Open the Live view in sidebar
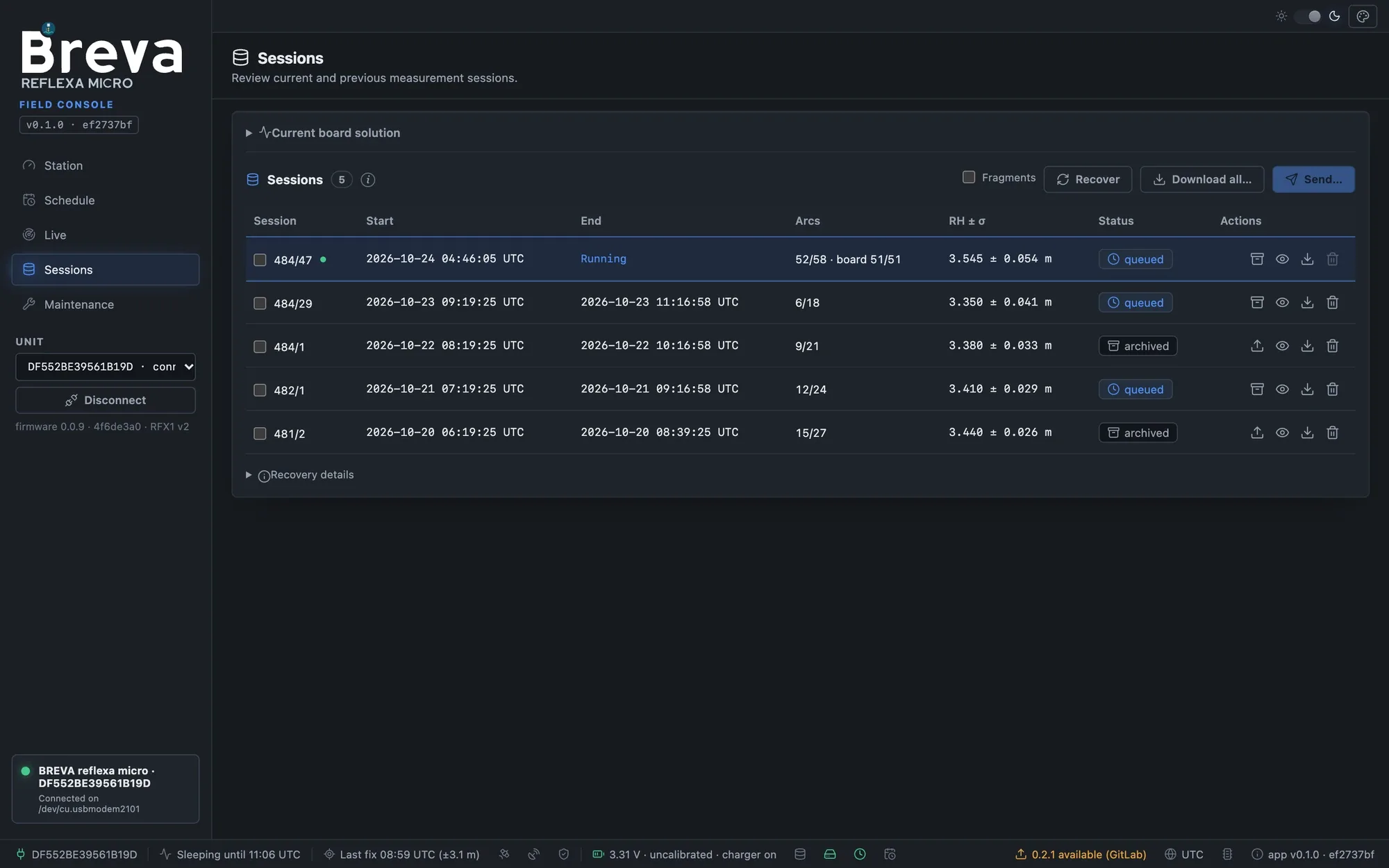The image size is (1389, 868). (x=106, y=235)
